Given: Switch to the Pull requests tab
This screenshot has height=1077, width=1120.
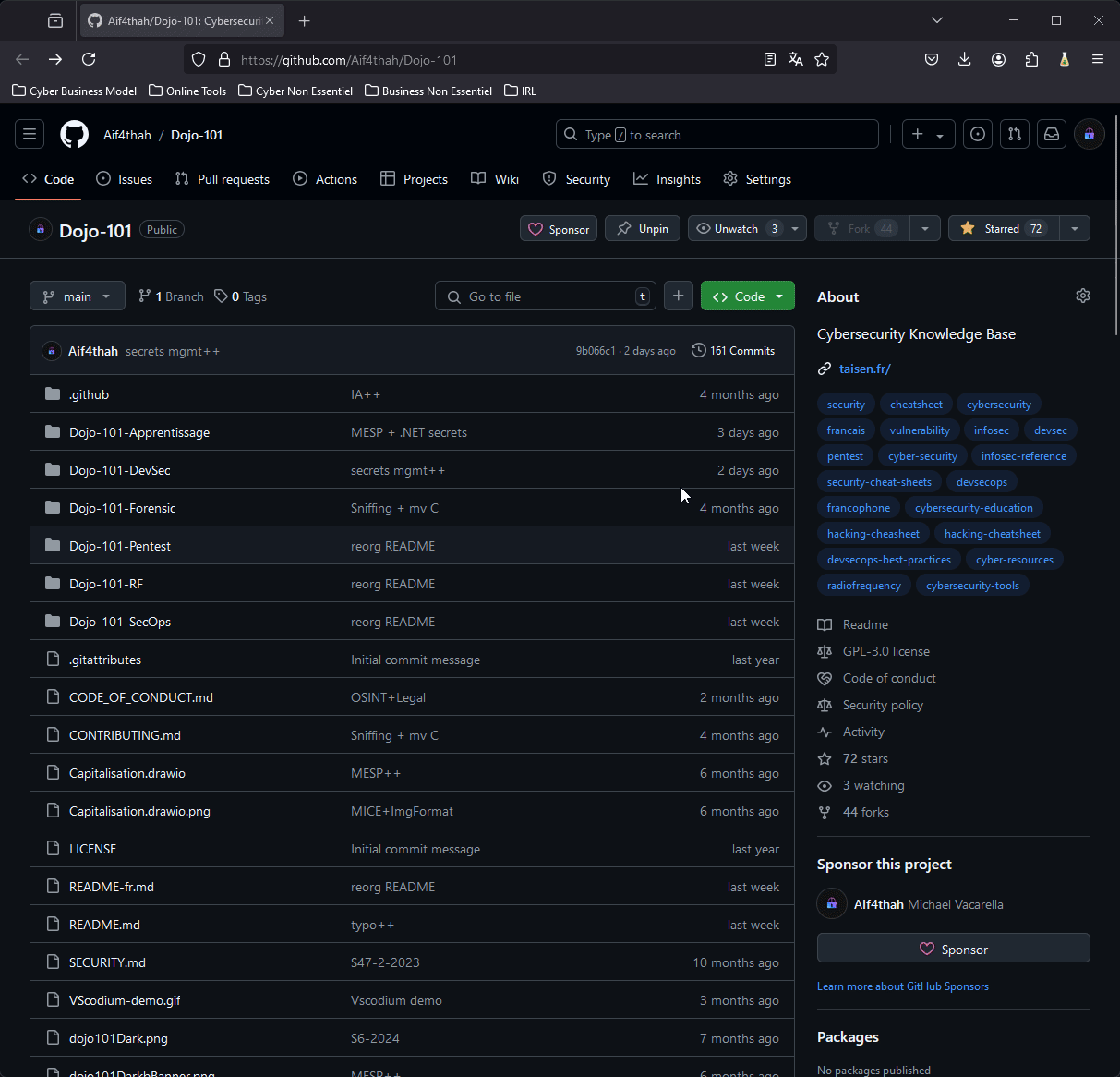Looking at the screenshot, I should coord(223,179).
